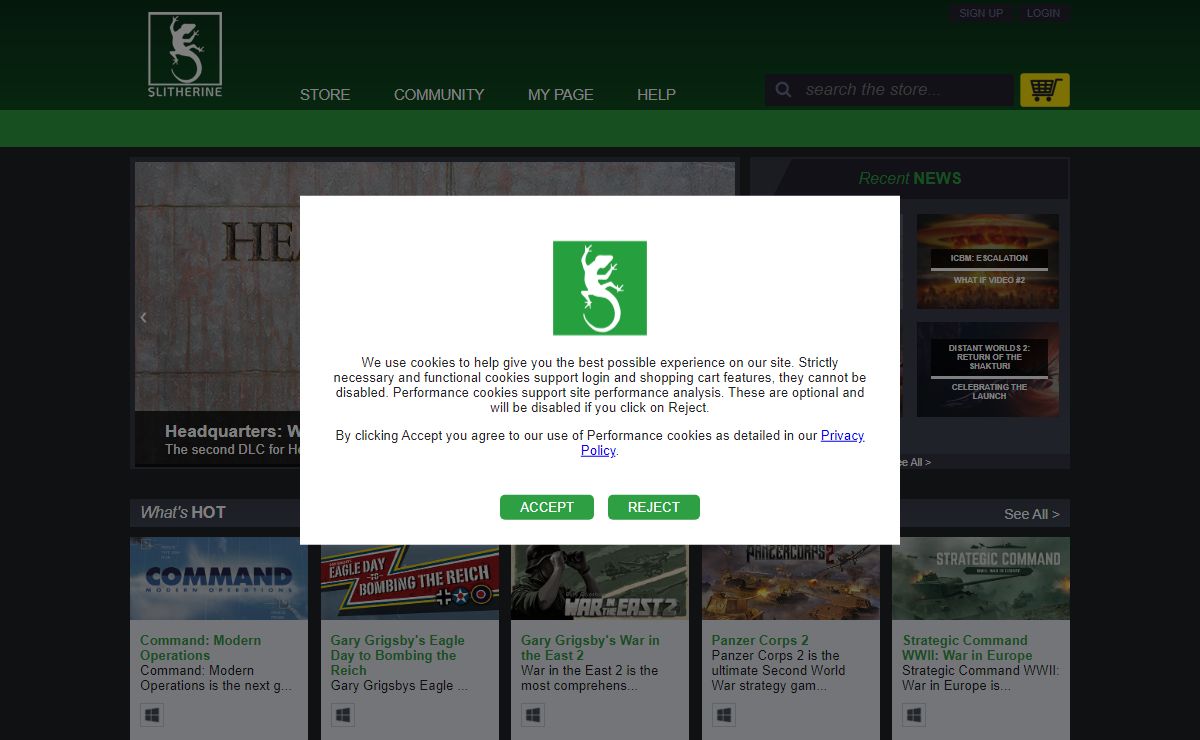The image size is (1200, 740).
Task: Click Windows icon under Panzer Corps 2
Action: point(723,715)
